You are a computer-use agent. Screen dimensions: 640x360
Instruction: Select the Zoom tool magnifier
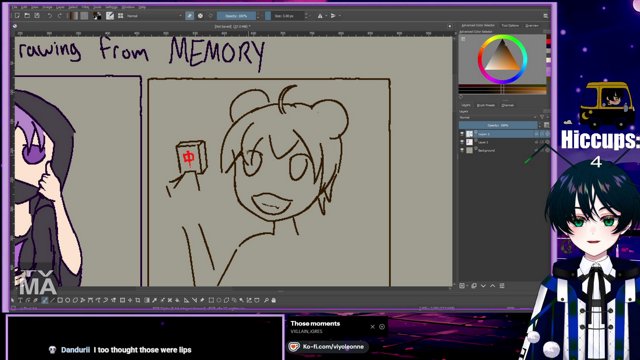pos(266,300)
